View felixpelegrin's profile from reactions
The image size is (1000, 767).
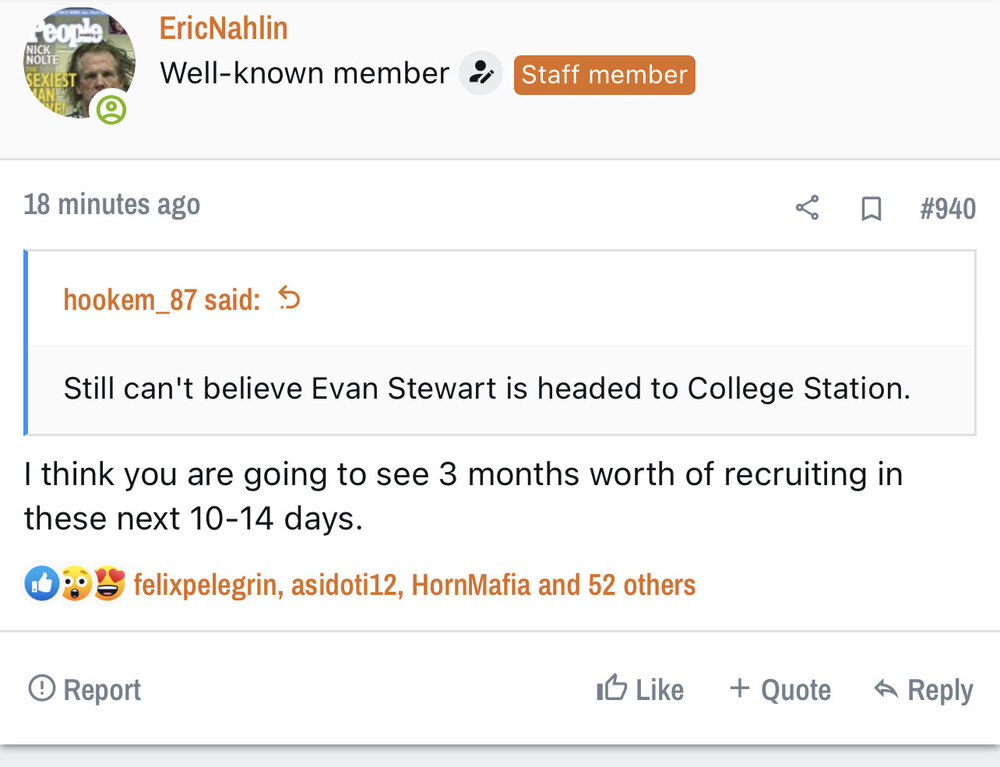206,584
